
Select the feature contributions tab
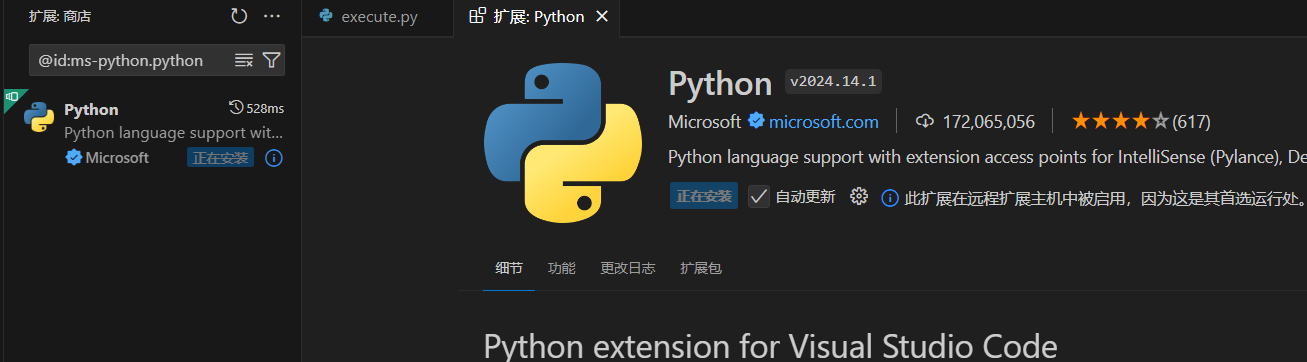(562, 268)
